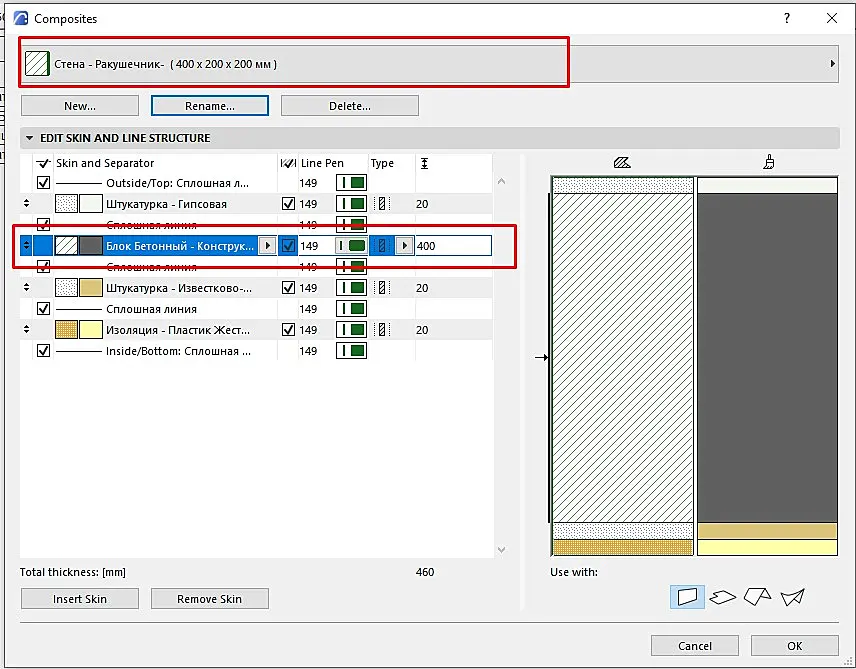The width and height of the screenshot is (856, 669).
Task: Click the dark gray surface layer in preview
Action: point(767,358)
